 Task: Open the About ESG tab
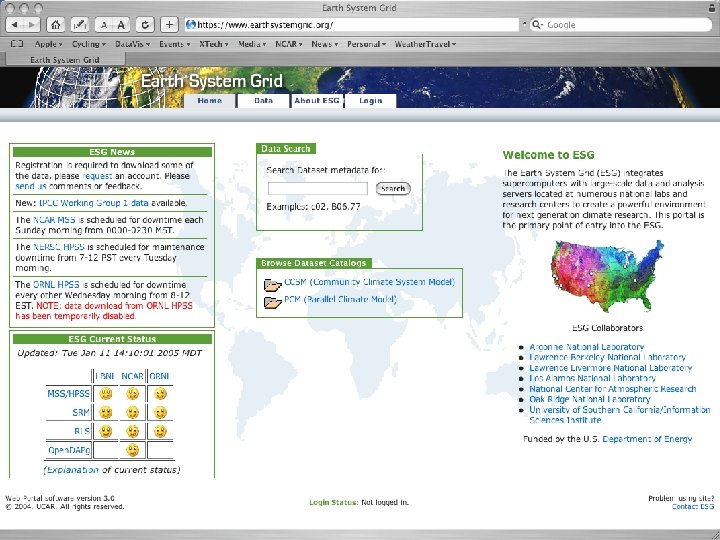(x=317, y=101)
